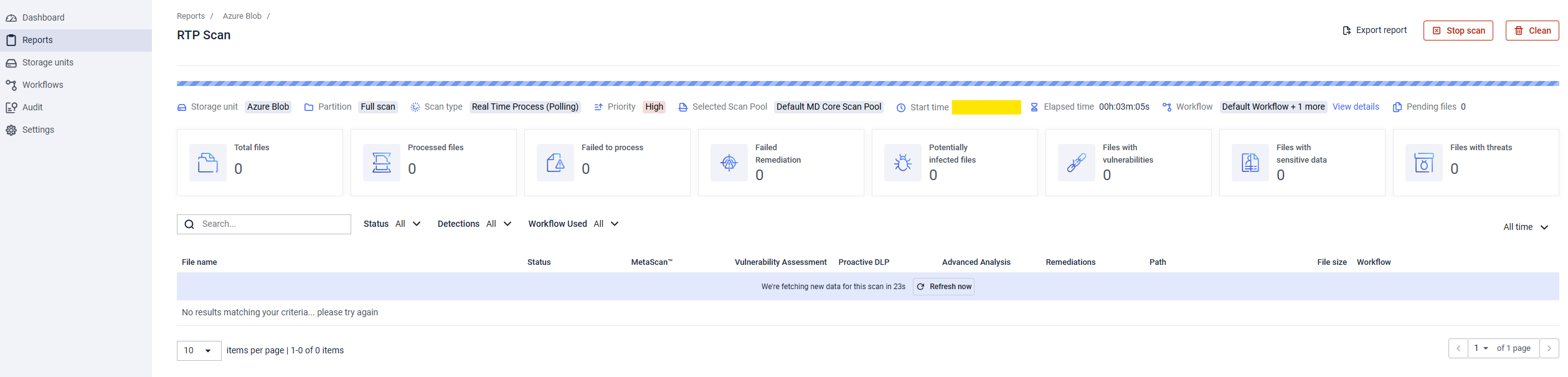1568x377 pixels.
Task: Click the Files with sensitive data icon
Action: (x=1250, y=163)
